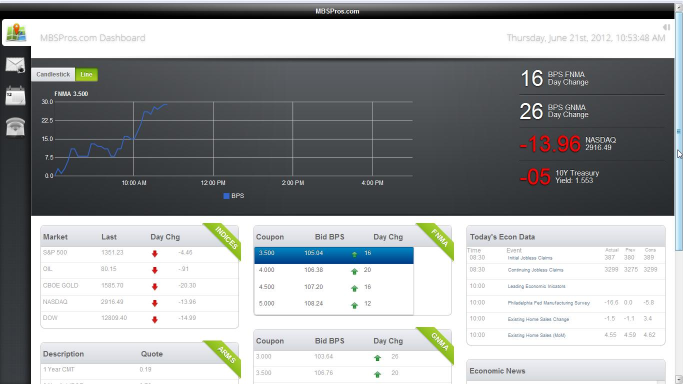Select the 4.500 FNMA coupon row
Viewport: 683px width, 384px height.
coord(334,287)
